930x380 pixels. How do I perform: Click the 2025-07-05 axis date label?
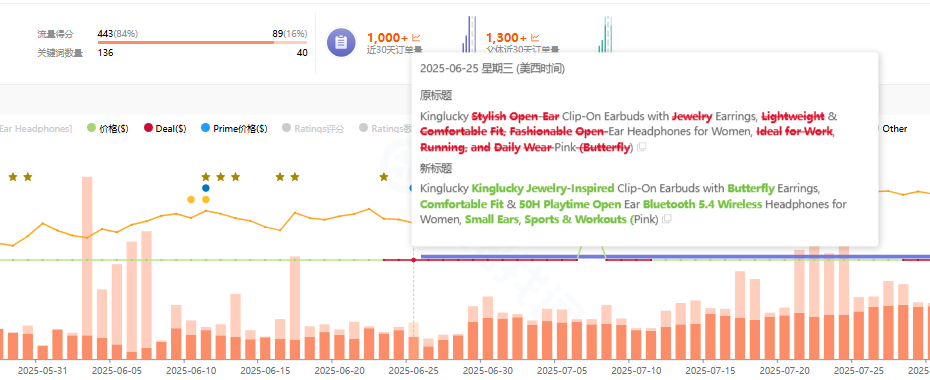pos(562,371)
